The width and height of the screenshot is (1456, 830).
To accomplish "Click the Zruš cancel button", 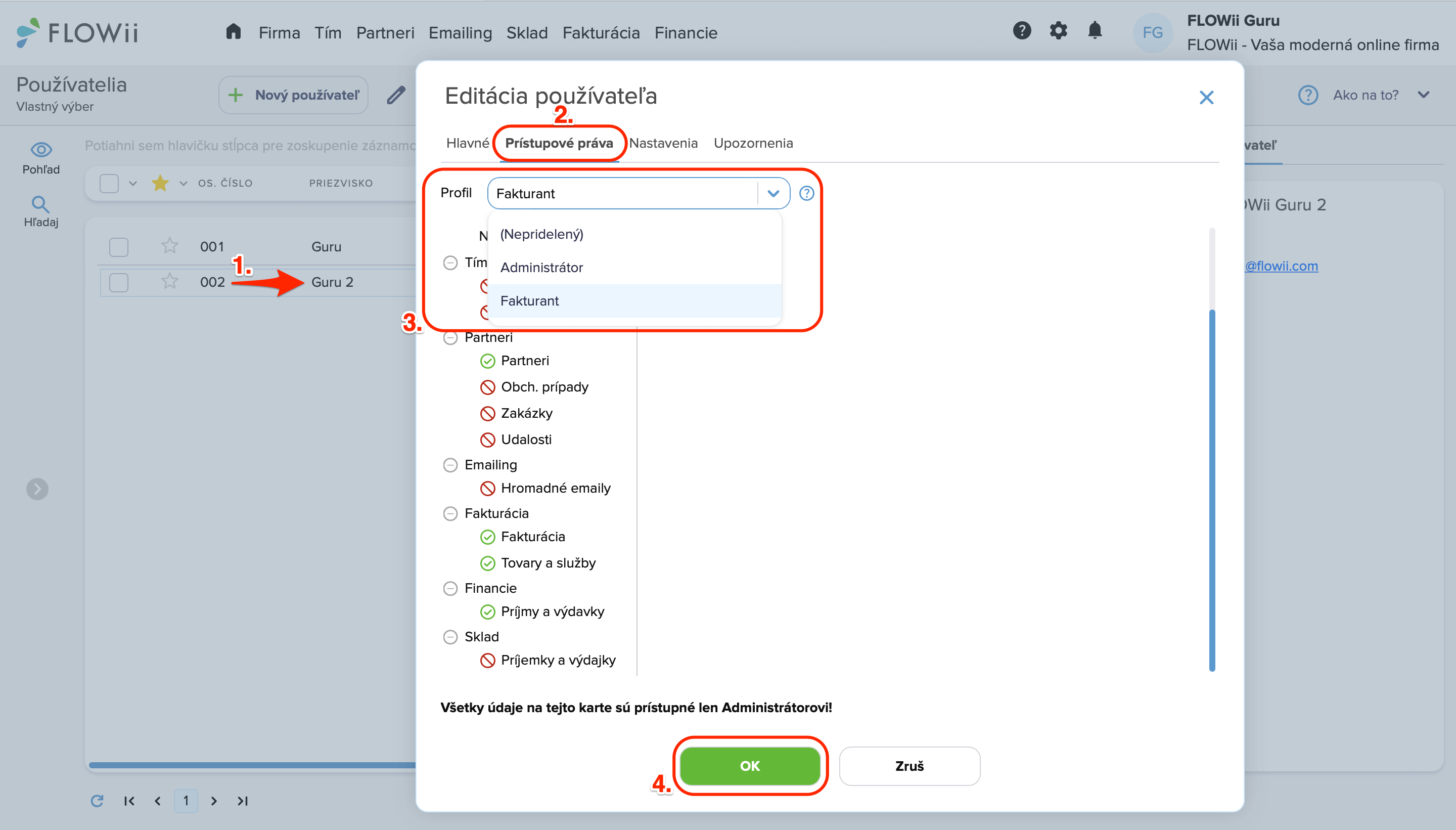I will coord(909,766).
